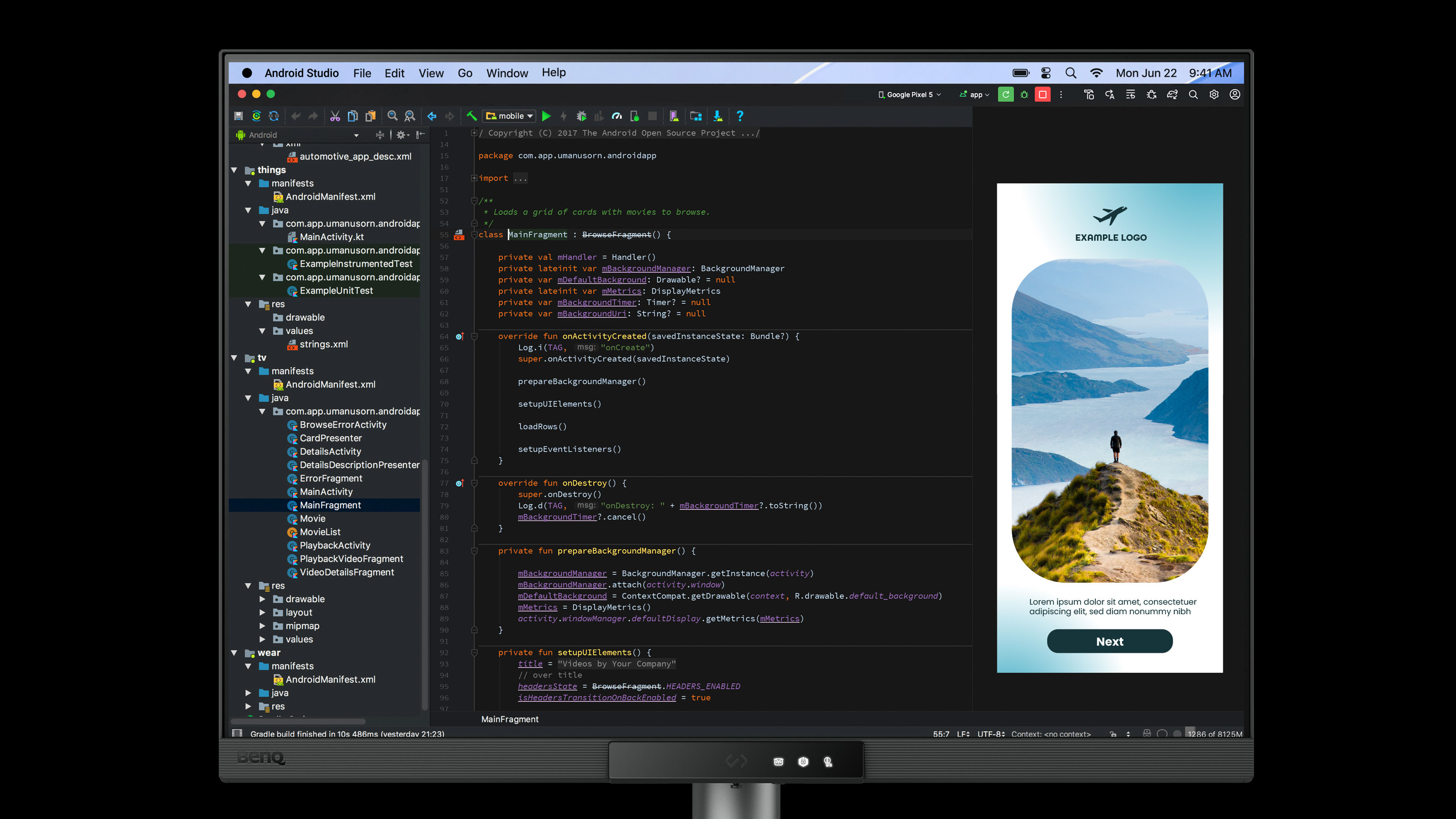Click the user account profile icon

1235,94
